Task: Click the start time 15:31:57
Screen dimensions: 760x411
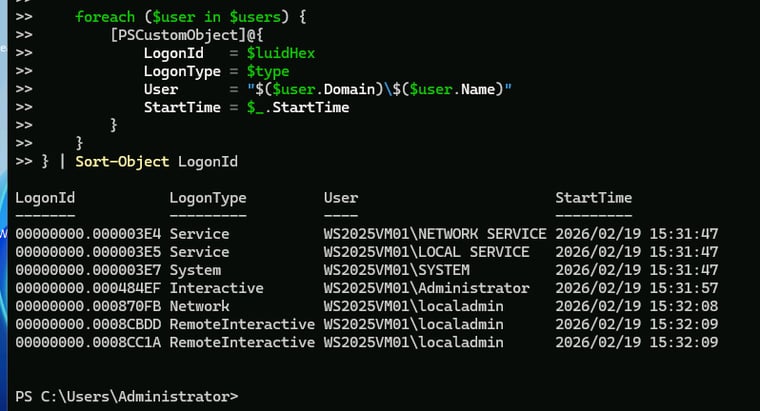Action: pos(684,288)
